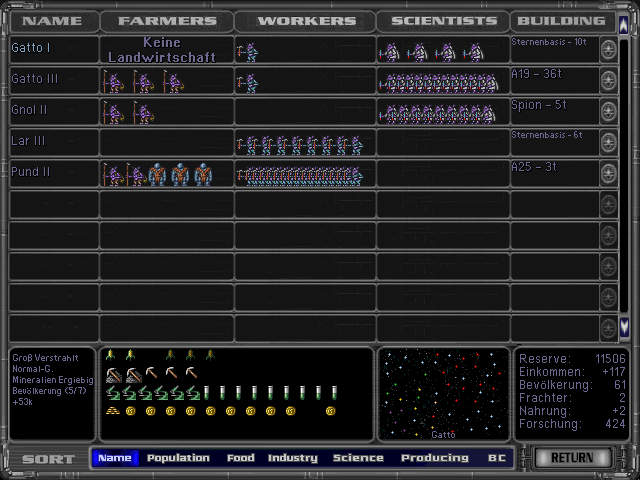The height and width of the screenshot is (480, 640).
Task: Open build queue for A25 - 3t
Action: click(608, 175)
